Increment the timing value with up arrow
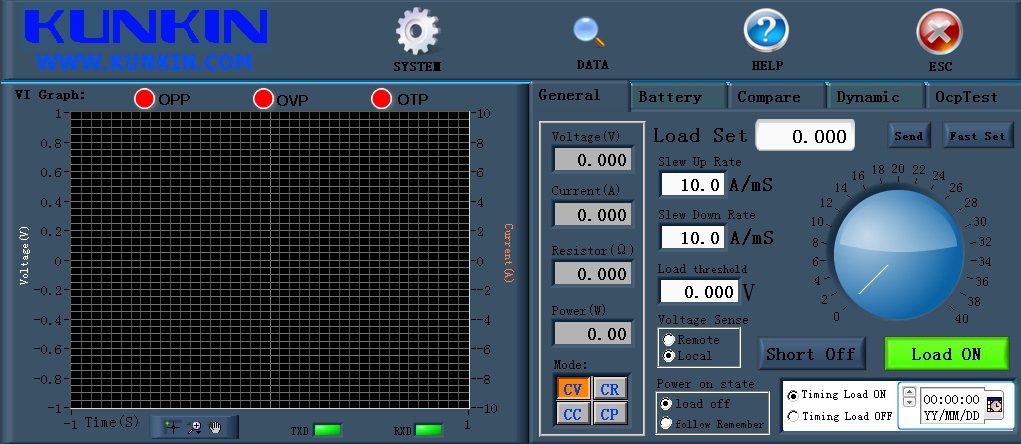This screenshot has width=1021, height=444. [x=909, y=392]
